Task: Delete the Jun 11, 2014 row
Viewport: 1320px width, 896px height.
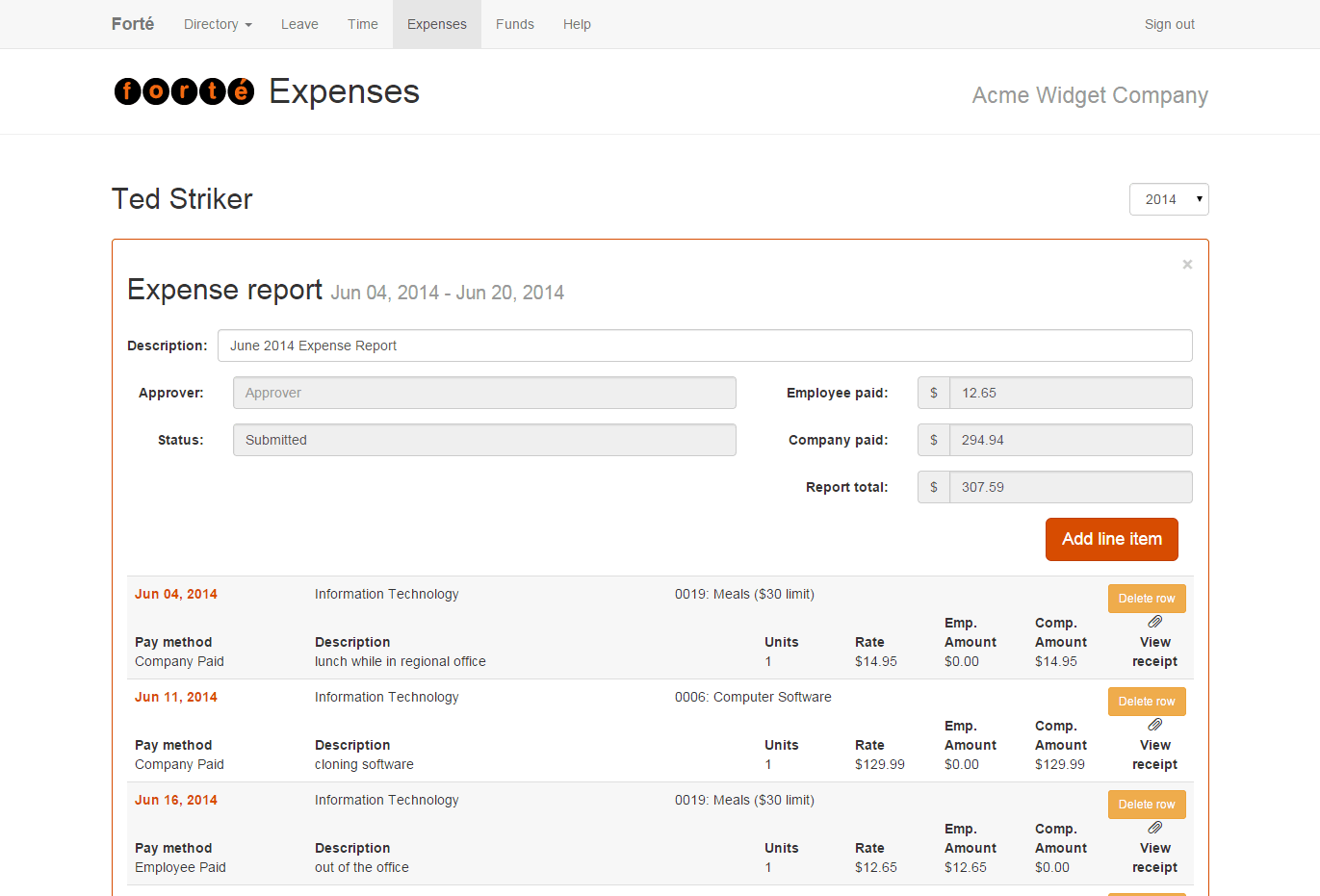Action: point(1147,702)
